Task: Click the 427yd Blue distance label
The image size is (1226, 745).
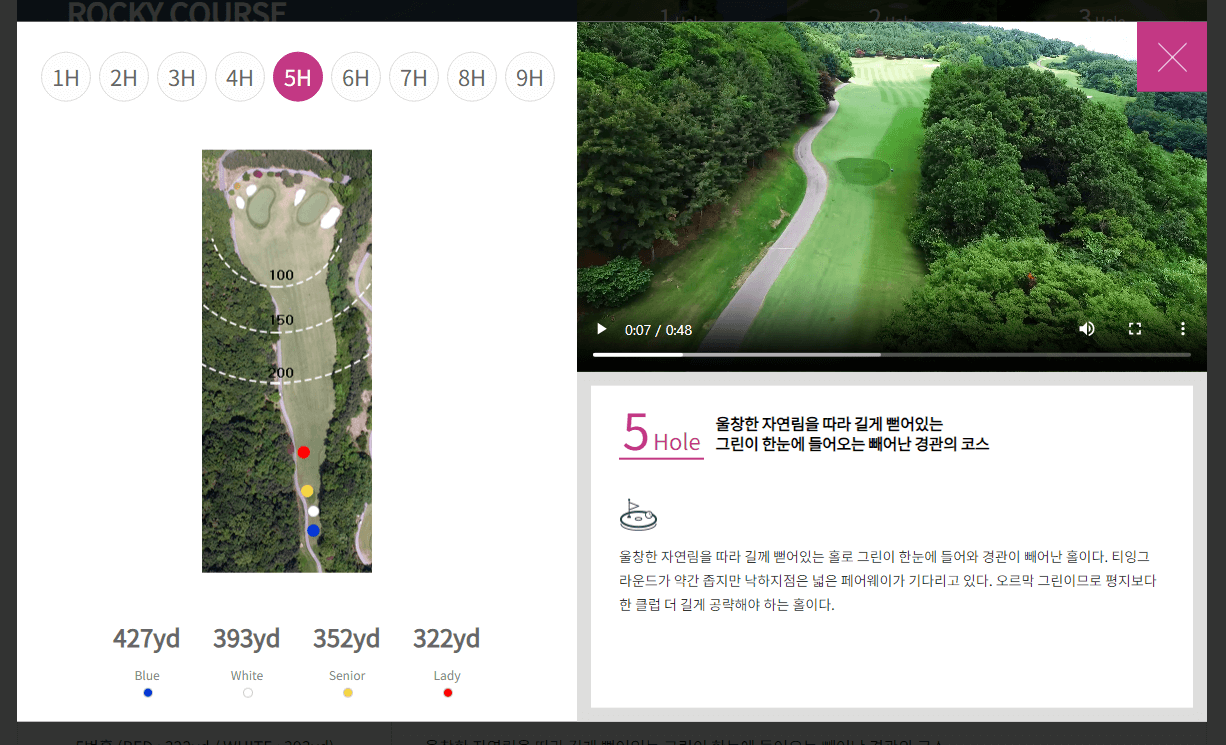Action: coord(147,638)
